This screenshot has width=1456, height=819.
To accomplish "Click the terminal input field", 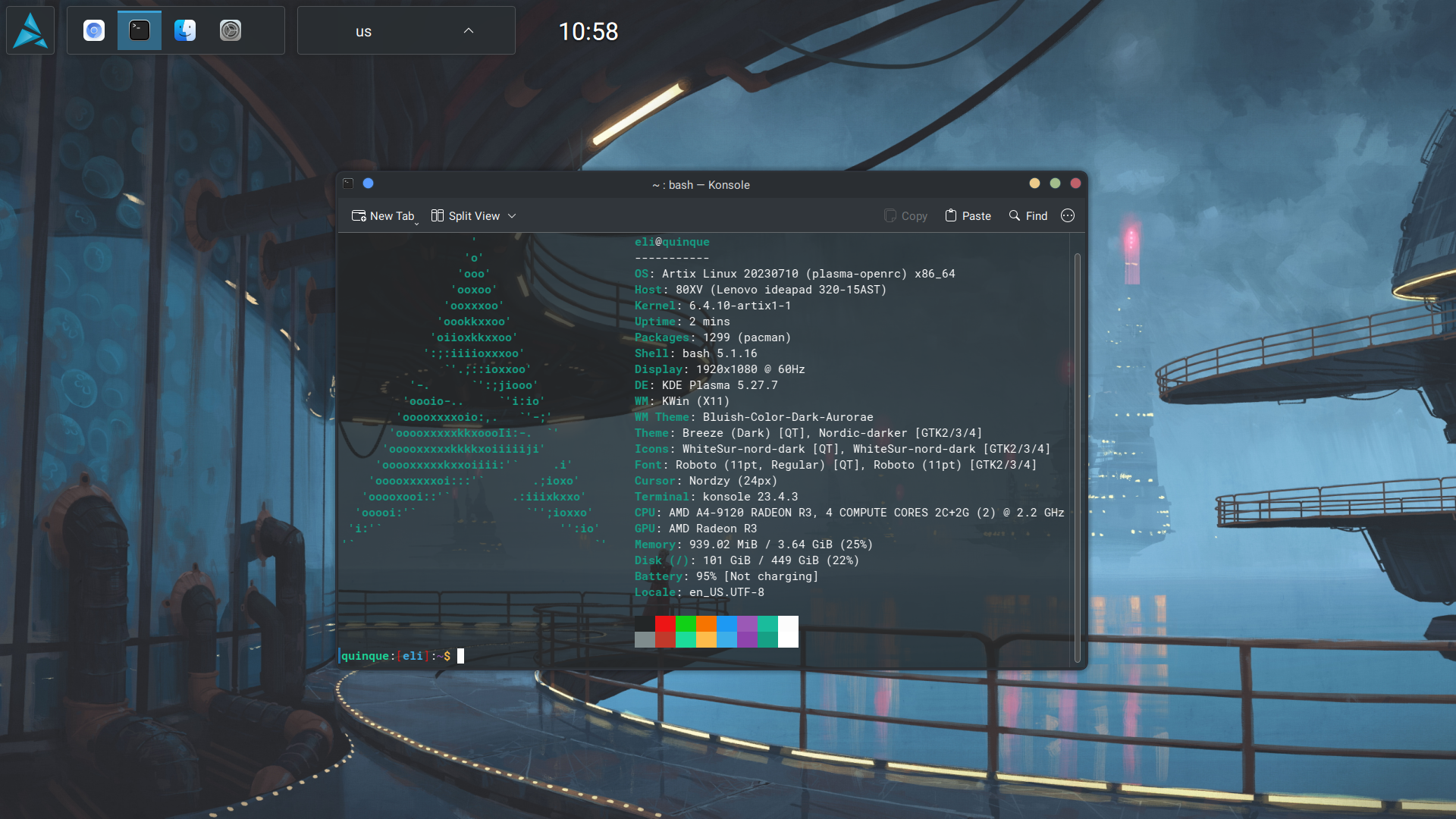I will (459, 656).
